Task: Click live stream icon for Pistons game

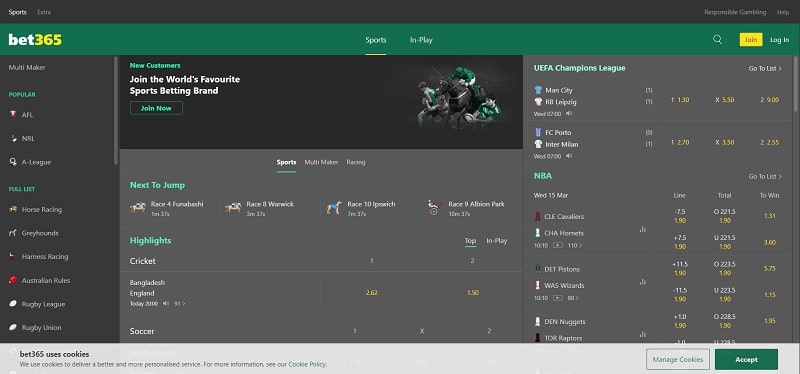Action: click(558, 298)
